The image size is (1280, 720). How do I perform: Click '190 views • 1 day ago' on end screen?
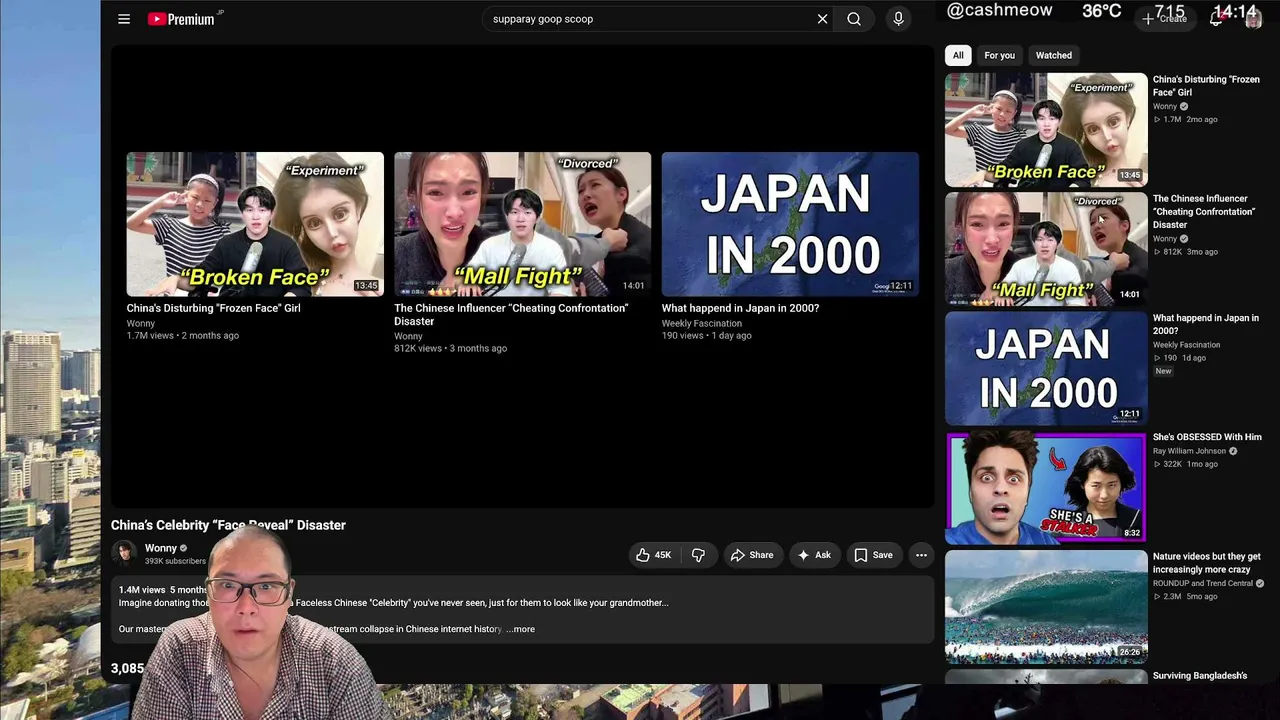coord(706,335)
